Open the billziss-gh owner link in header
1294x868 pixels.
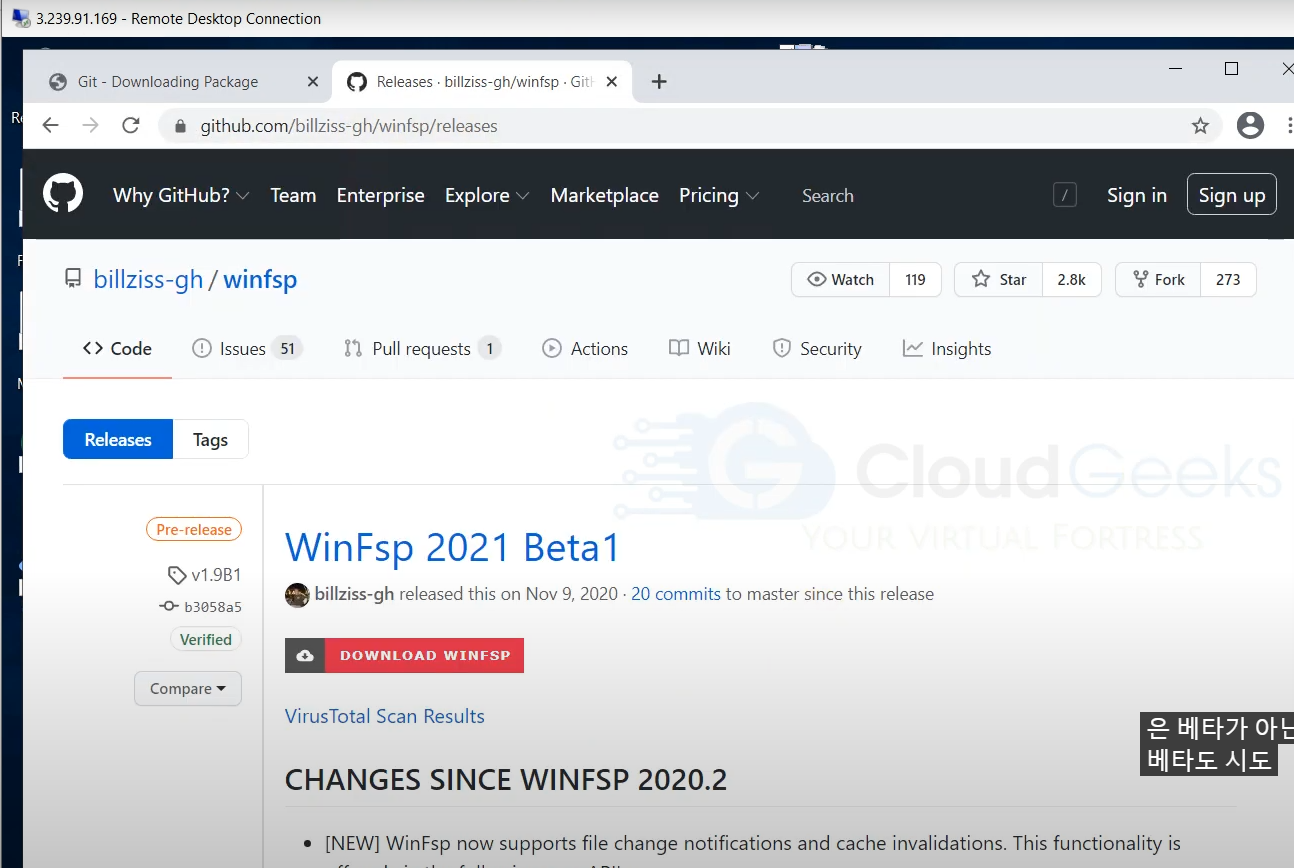[x=148, y=280]
